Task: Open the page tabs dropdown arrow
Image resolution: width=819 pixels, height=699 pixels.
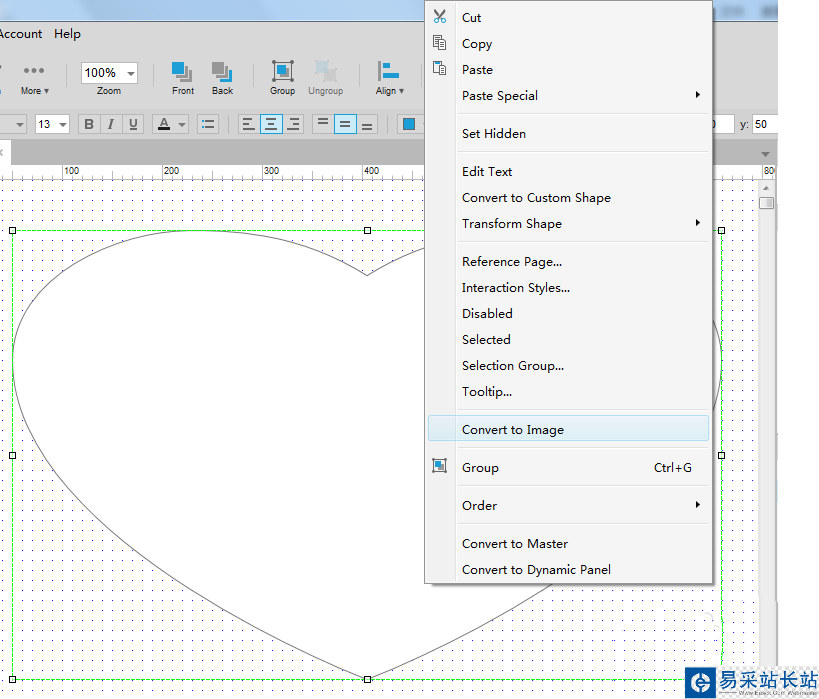Action: click(x=765, y=154)
